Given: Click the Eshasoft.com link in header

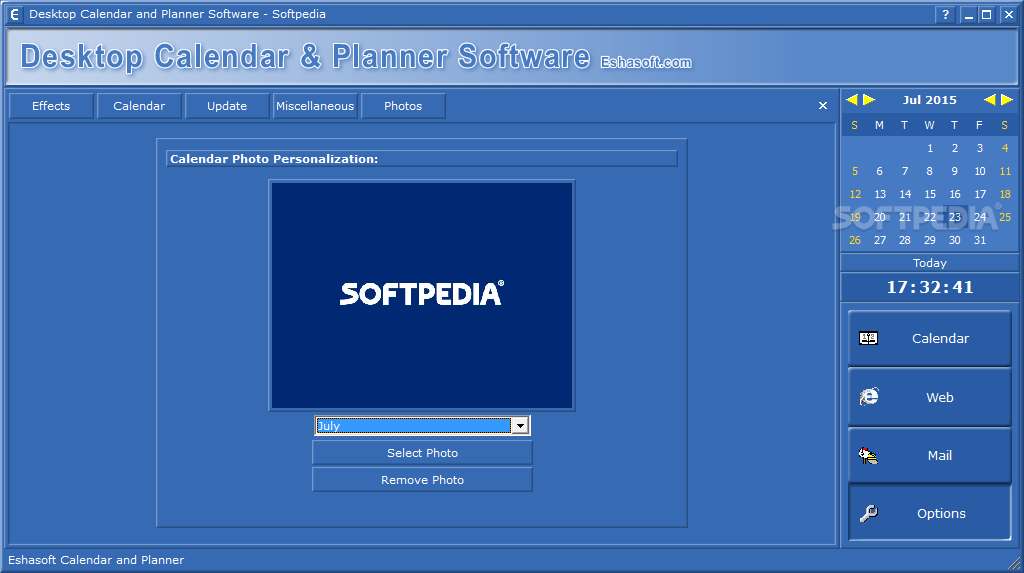Looking at the screenshot, I should 646,62.
